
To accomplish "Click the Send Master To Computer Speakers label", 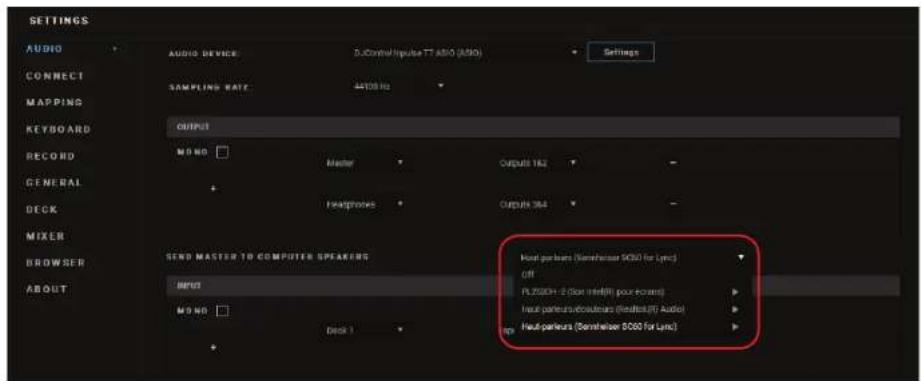I will 267,257.
